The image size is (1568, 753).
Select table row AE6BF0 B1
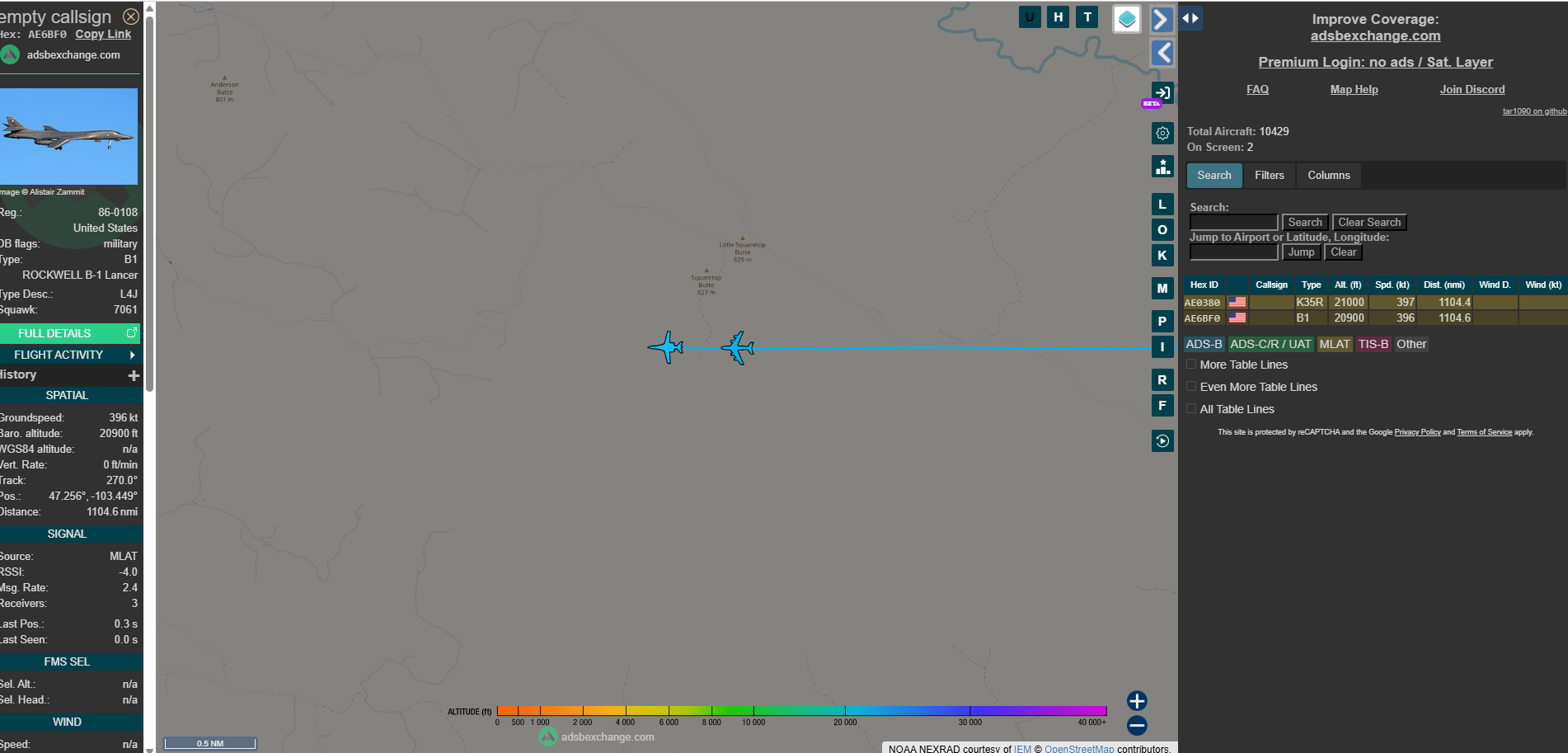tap(1375, 318)
